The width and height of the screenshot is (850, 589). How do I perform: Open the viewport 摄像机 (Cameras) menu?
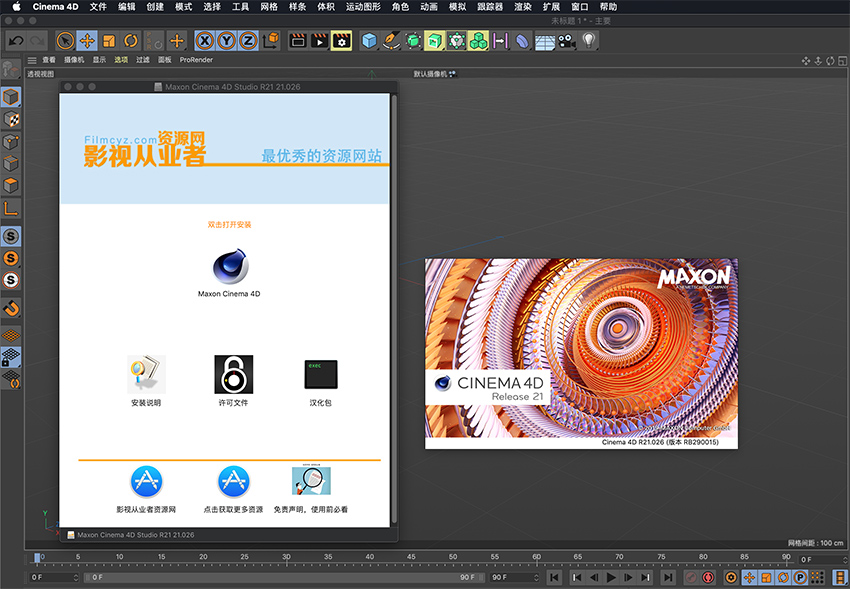74,60
